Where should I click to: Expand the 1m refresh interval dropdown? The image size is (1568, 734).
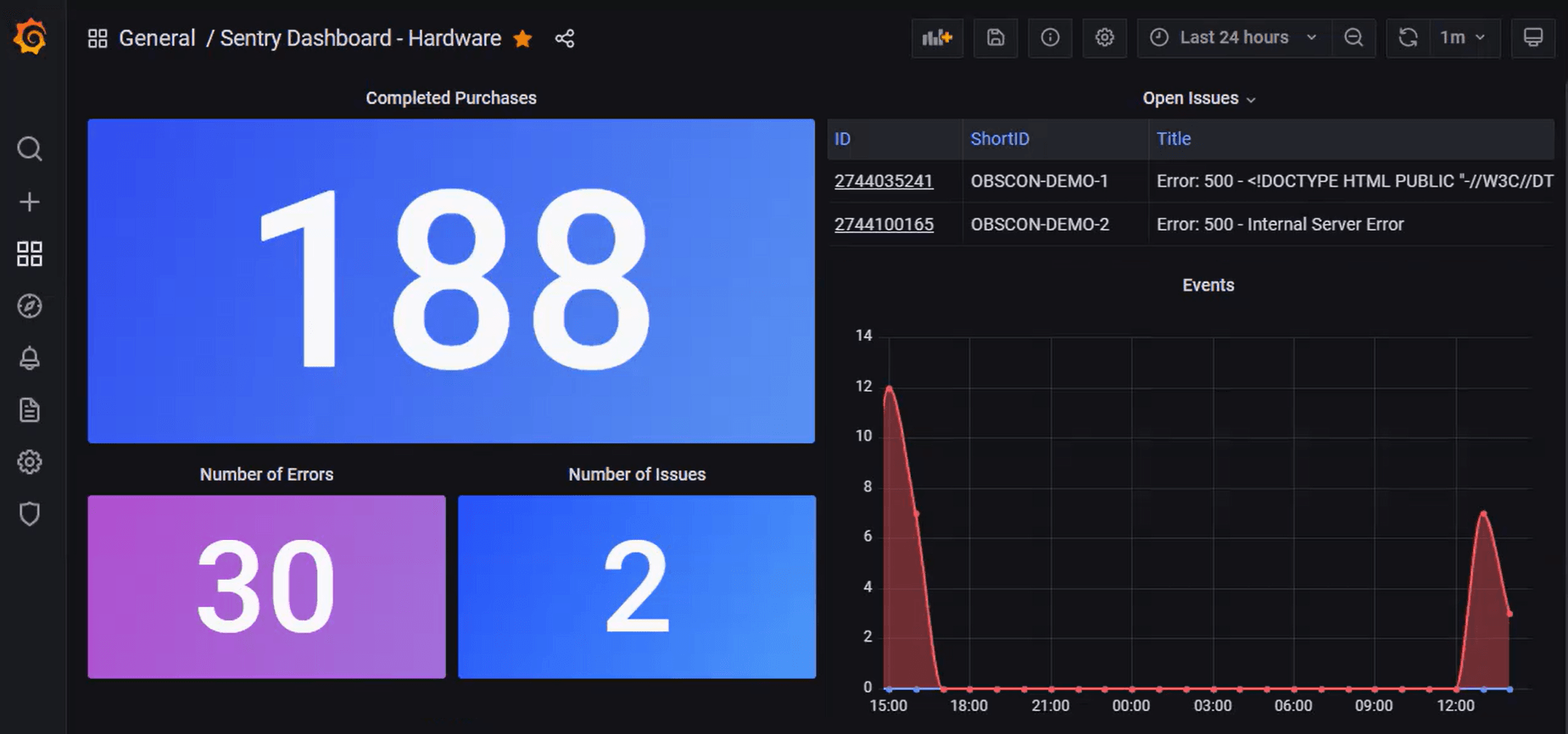[1463, 38]
